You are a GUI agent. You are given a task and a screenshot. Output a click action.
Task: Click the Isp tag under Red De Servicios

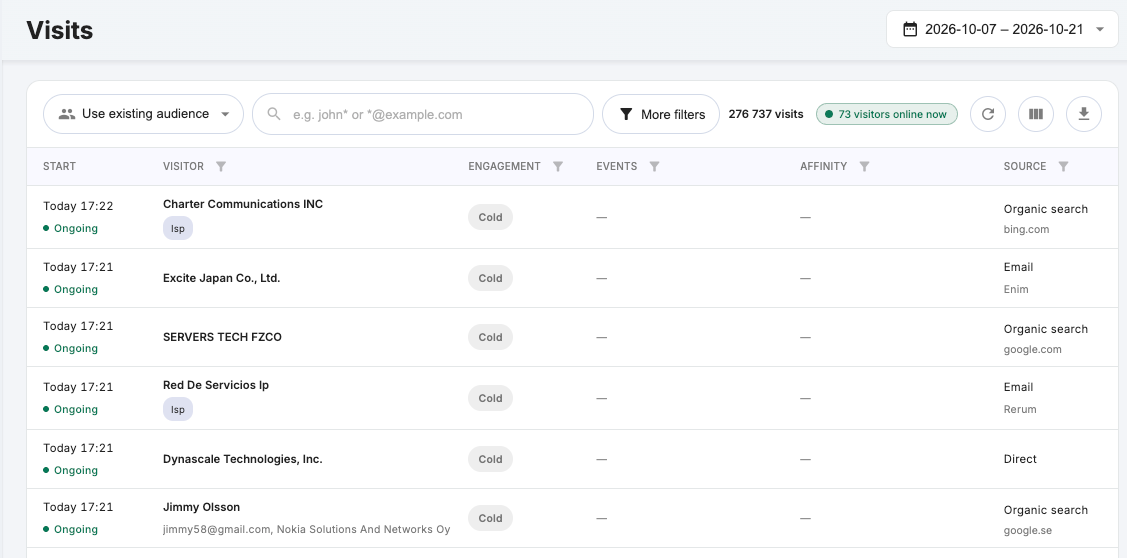(x=178, y=410)
